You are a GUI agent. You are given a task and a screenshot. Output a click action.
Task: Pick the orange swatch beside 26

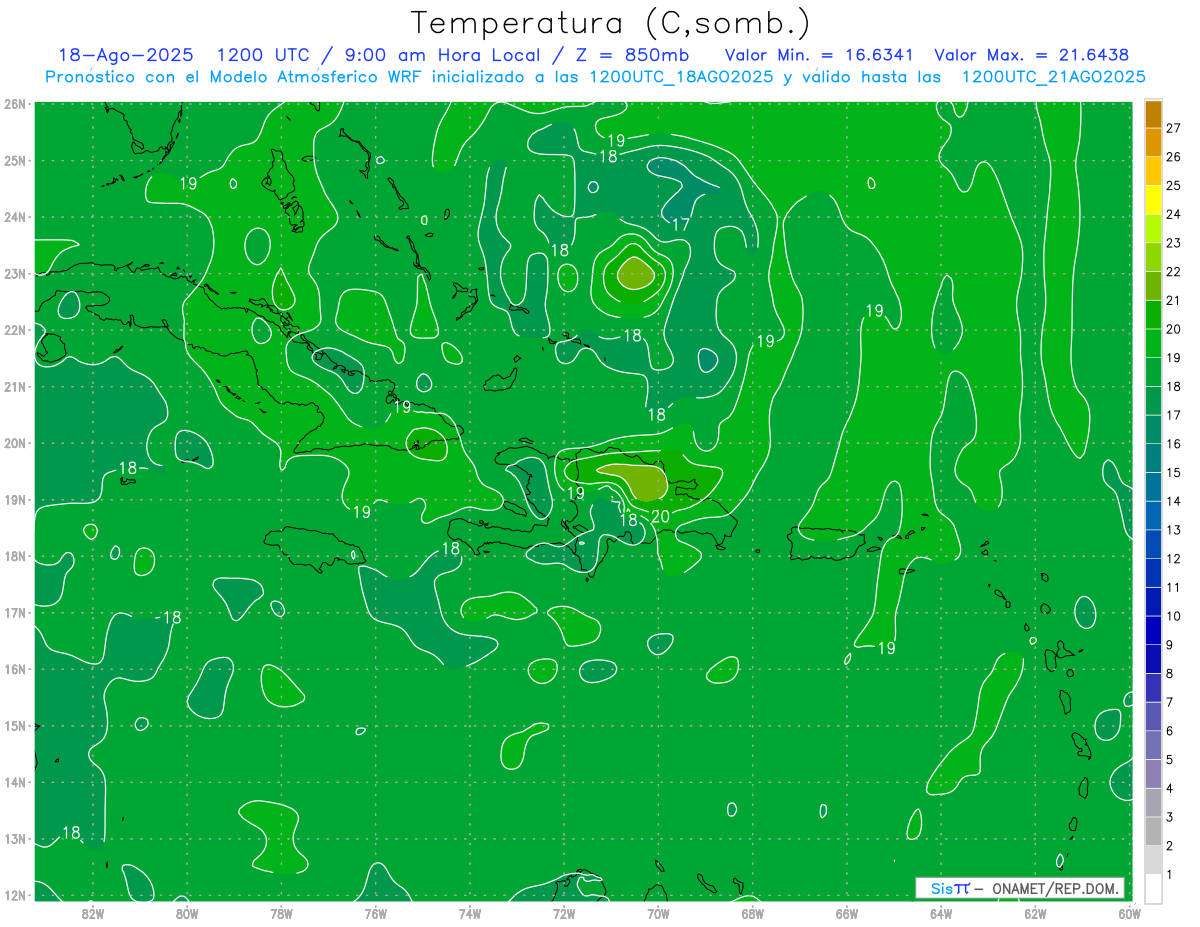coord(1153,143)
